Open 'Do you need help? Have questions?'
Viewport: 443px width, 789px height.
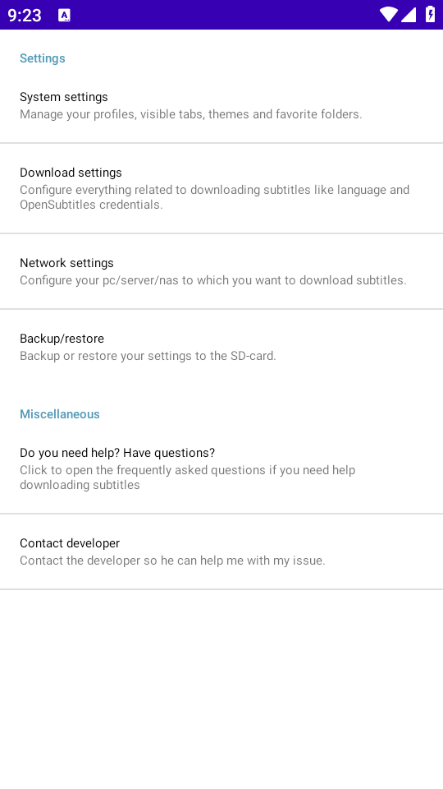click(x=222, y=468)
